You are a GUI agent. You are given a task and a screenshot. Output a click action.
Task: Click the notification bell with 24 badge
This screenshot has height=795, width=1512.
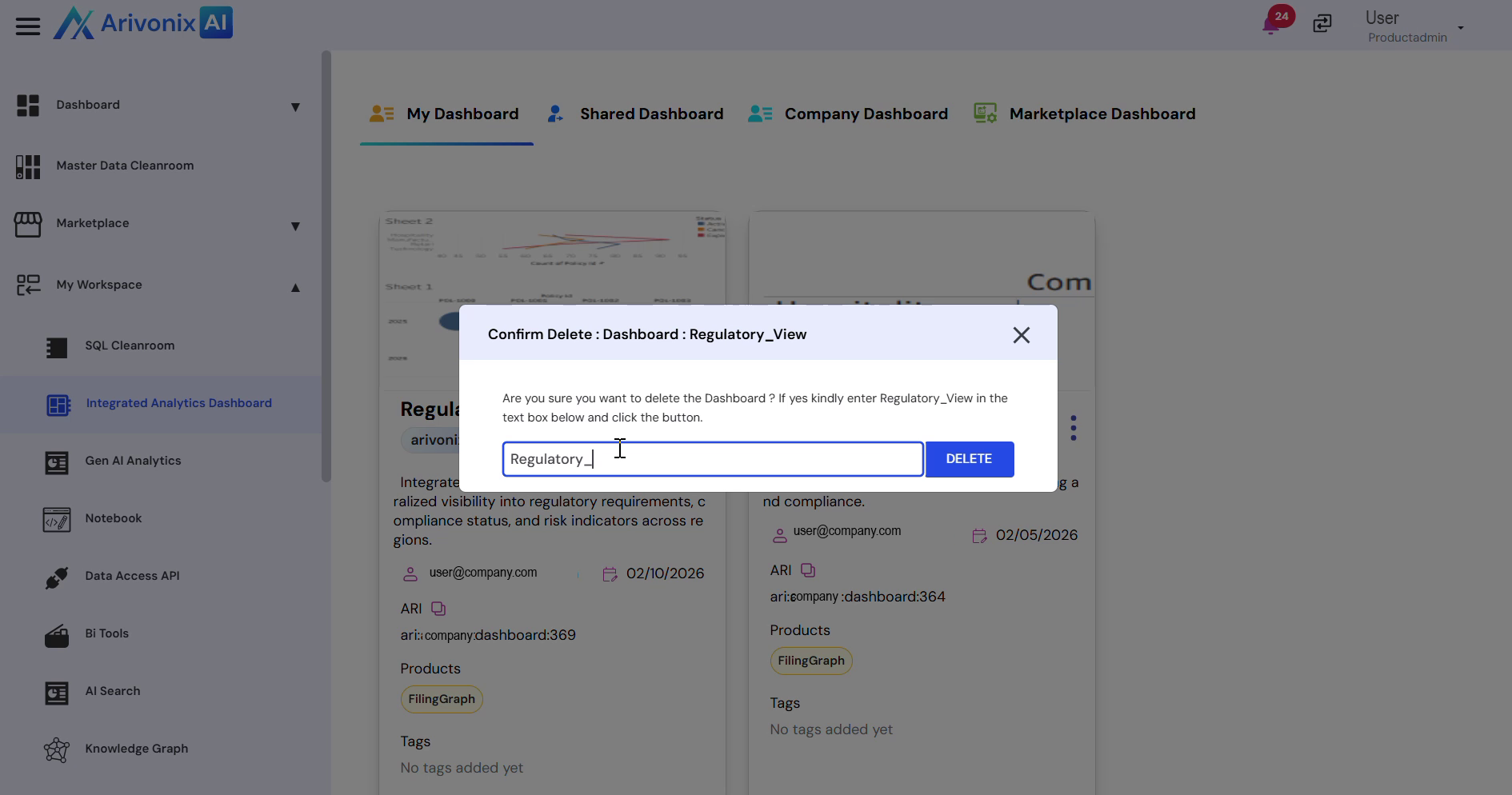pyautogui.click(x=1271, y=24)
